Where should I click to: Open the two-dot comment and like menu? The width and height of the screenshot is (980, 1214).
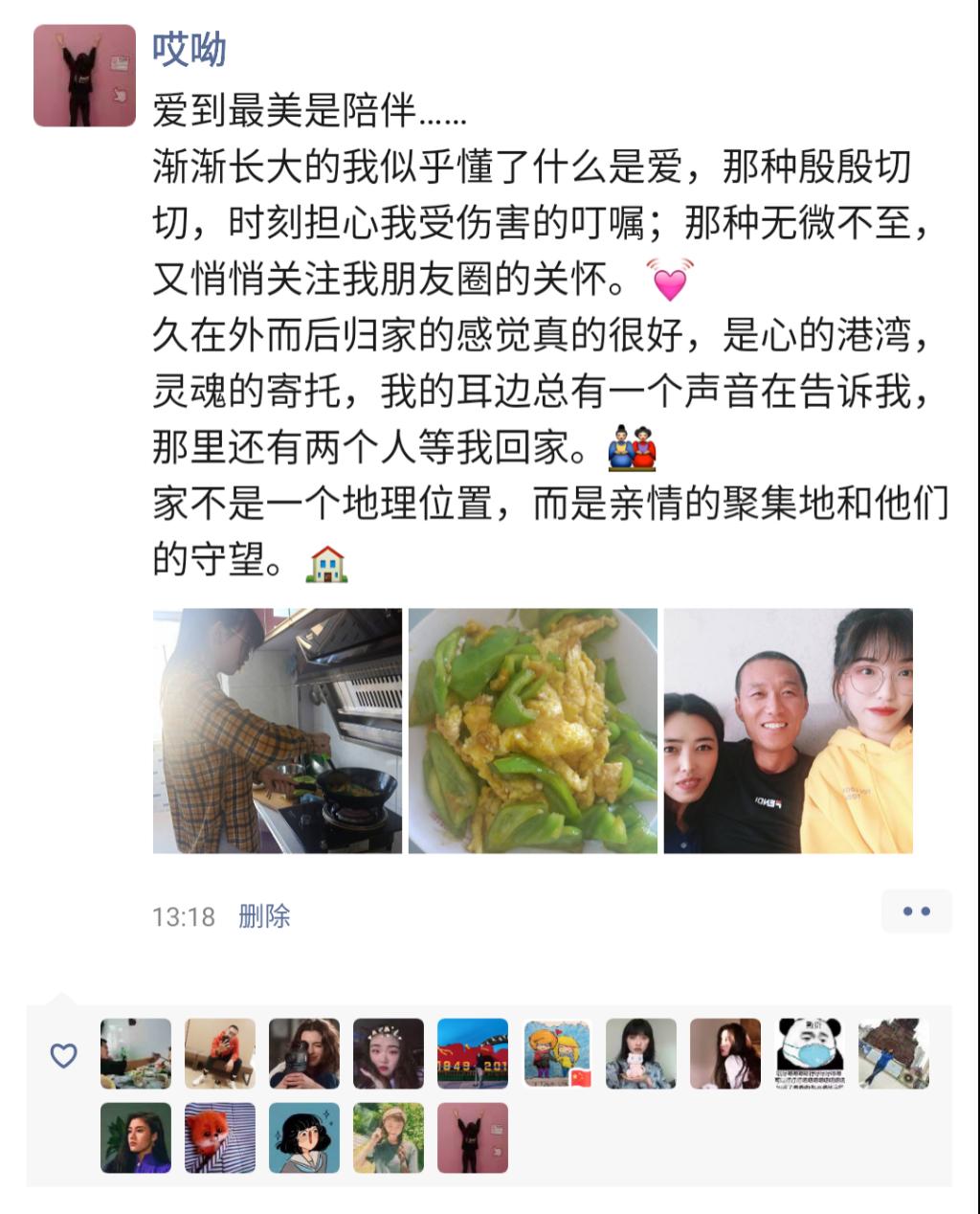(x=917, y=911)
